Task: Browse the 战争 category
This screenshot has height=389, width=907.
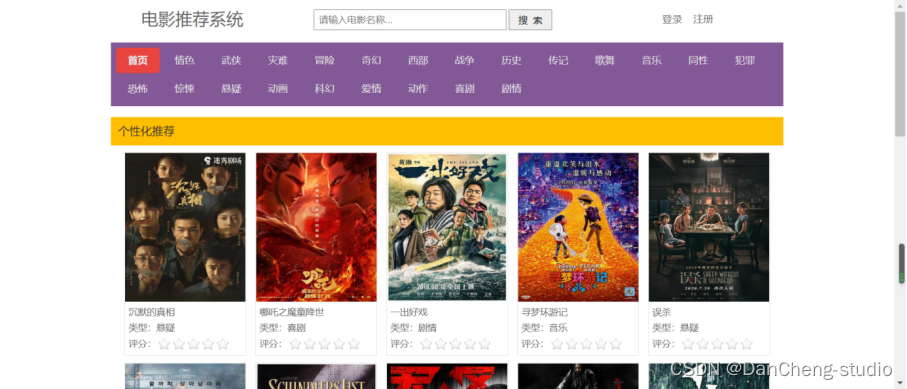Action: click(x=464, y=60)
